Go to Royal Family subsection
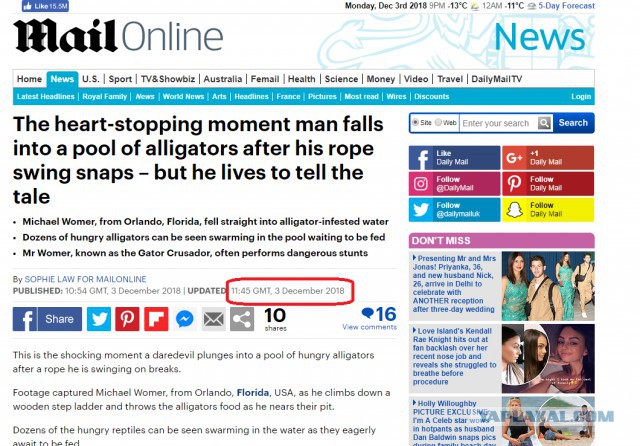 tap(104, 97)
